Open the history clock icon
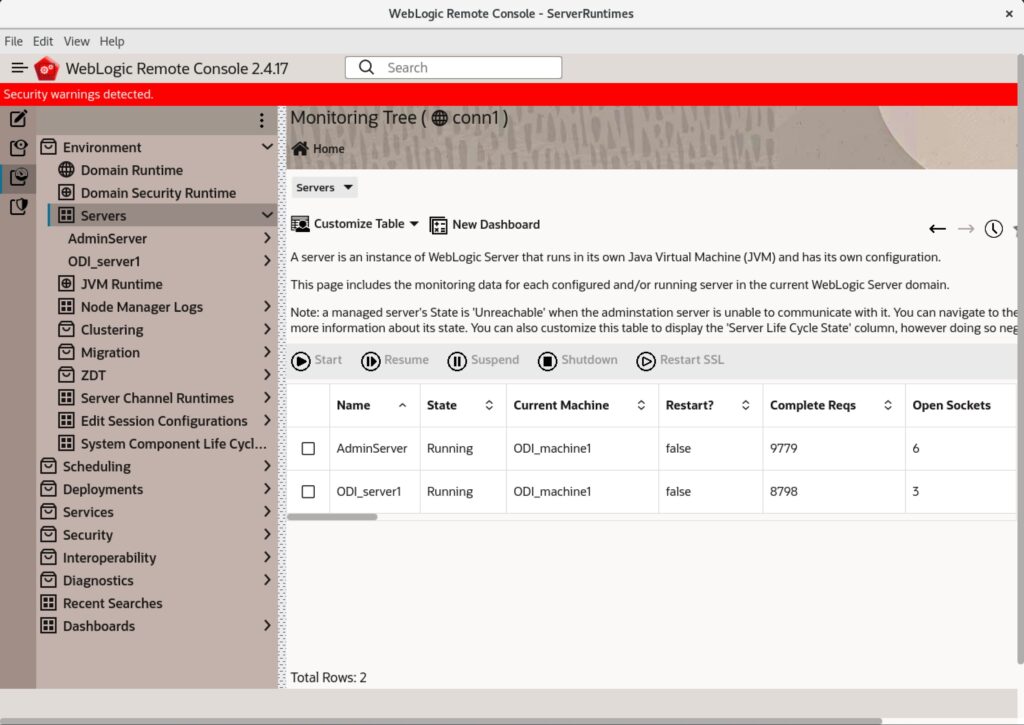 (993, 229)
